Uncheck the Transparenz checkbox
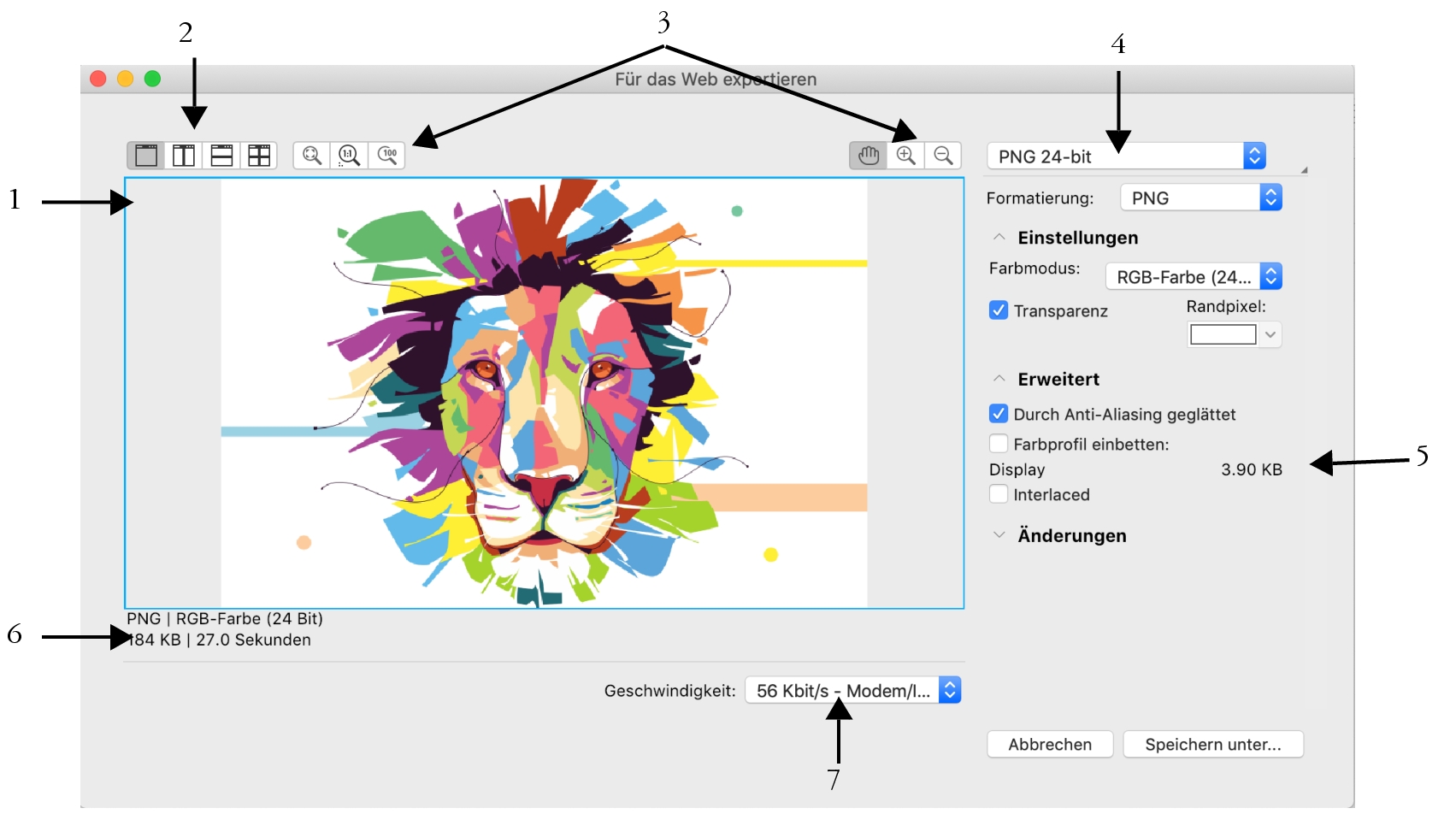Screen dimensions: 1456x820 point(999,310)
